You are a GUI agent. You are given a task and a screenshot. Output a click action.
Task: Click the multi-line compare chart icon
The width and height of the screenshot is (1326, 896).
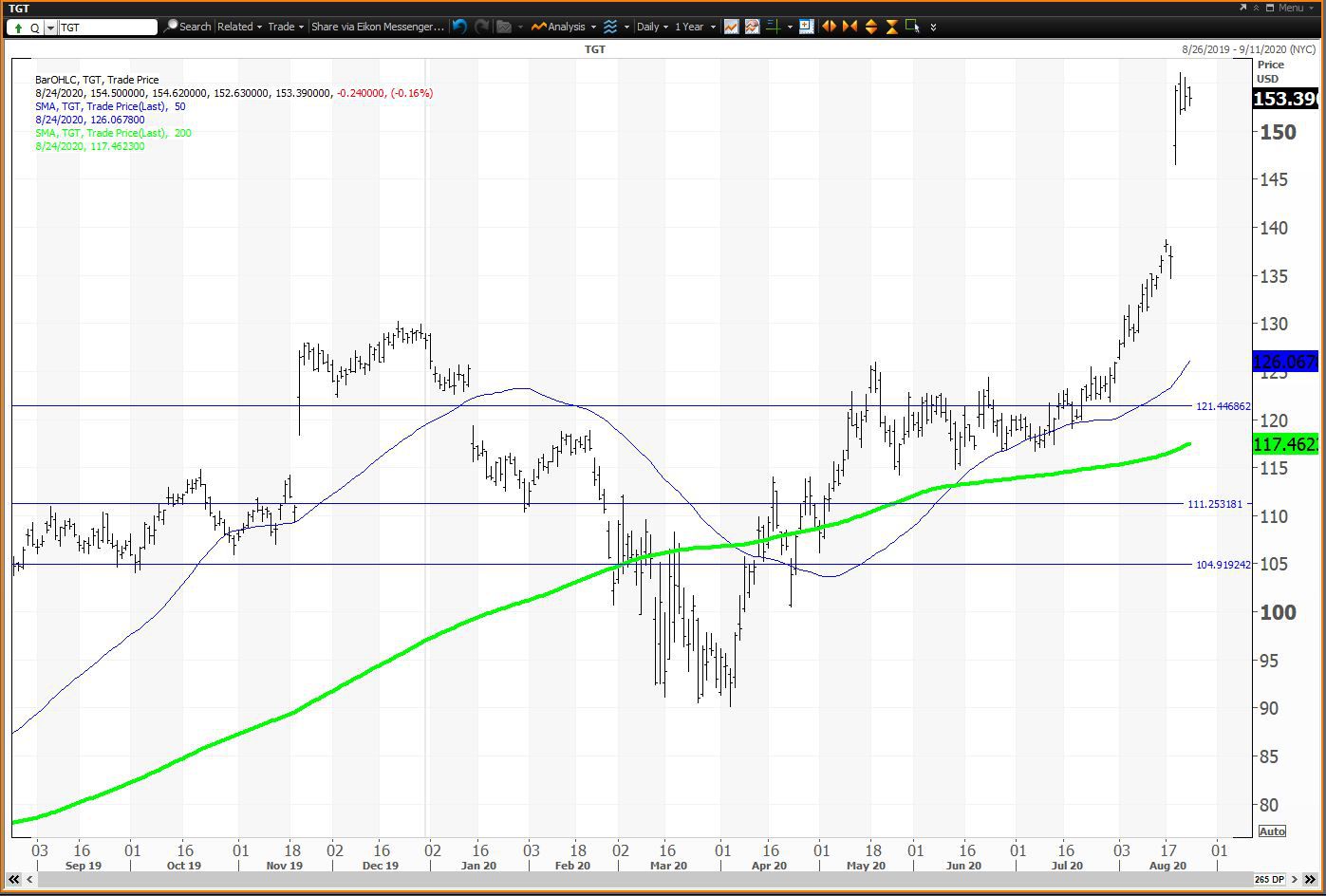752,27
